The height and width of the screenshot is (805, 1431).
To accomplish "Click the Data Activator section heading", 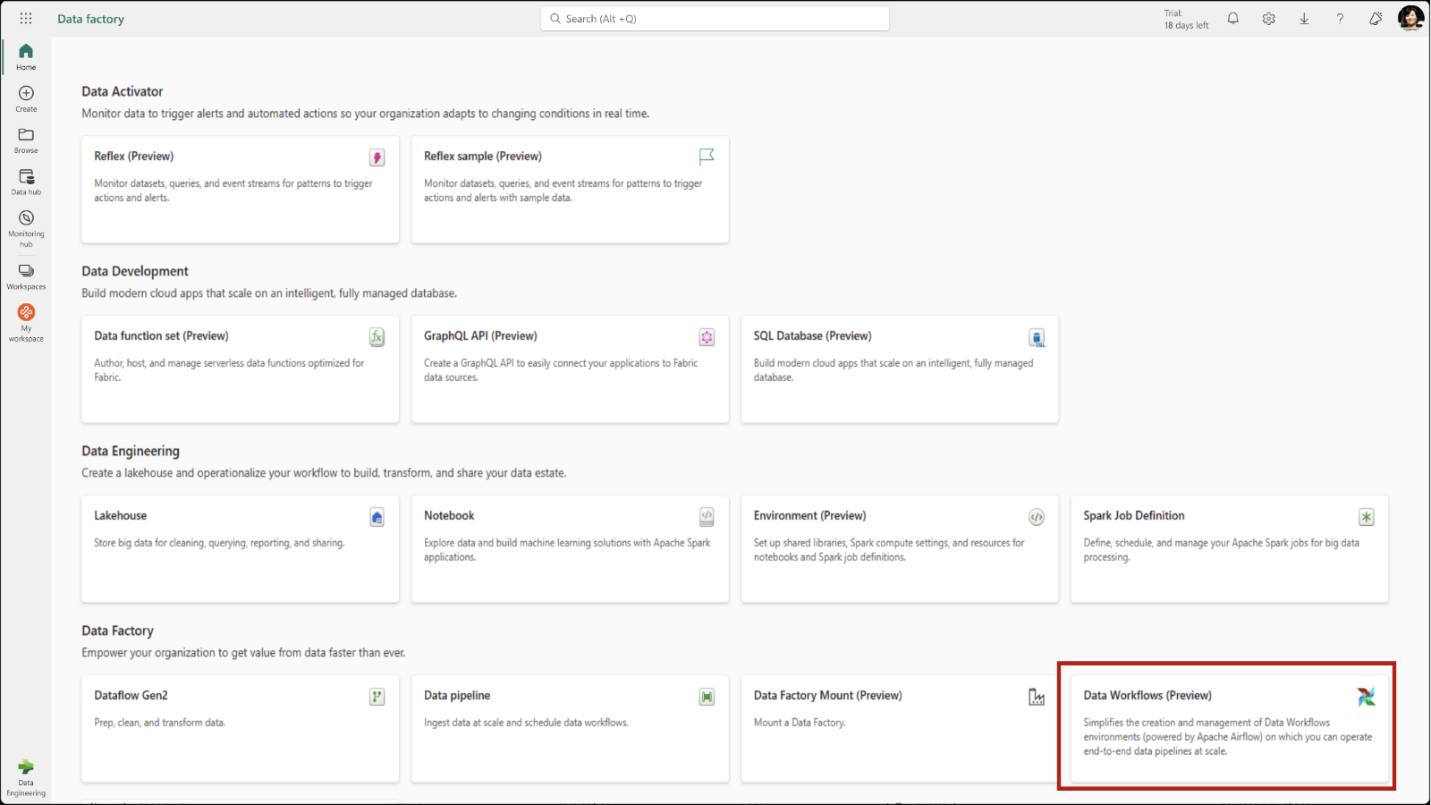I will tap(122, 91).
